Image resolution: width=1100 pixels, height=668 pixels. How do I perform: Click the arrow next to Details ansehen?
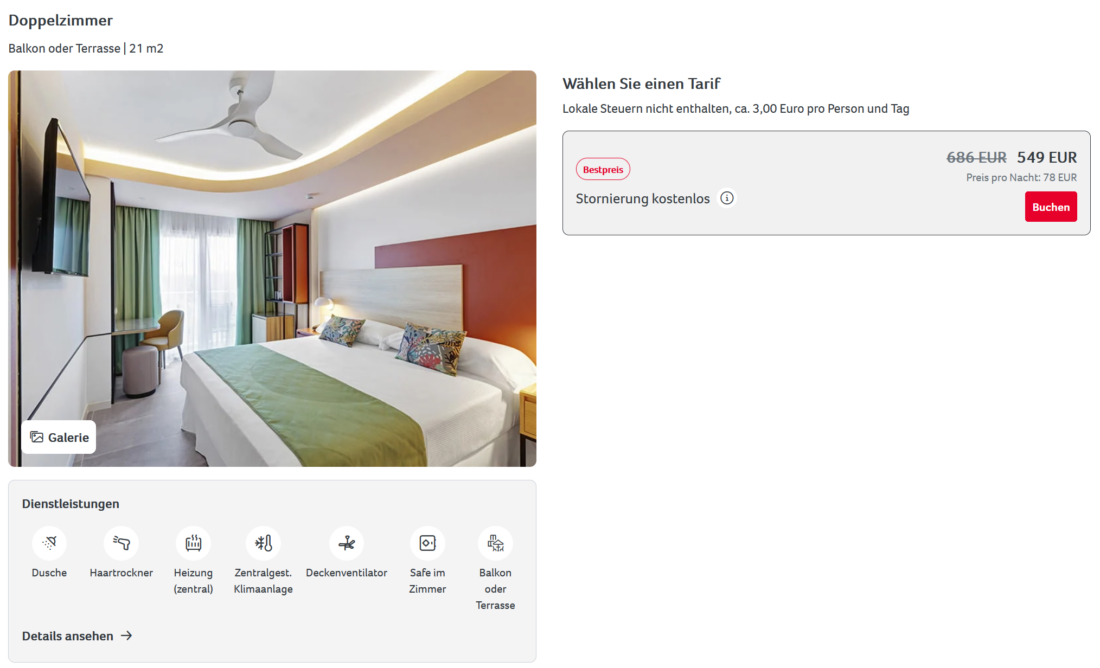pyautogui.click(x=126, y=636)
